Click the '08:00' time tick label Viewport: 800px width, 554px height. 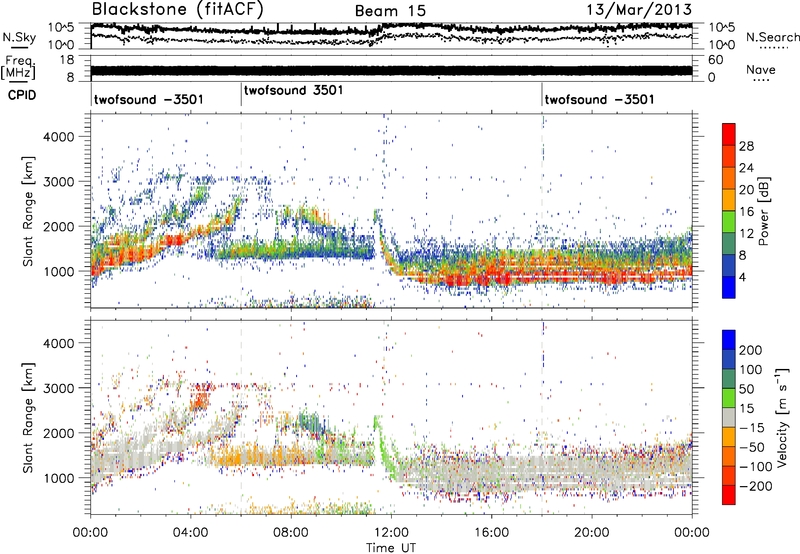[291, 533]
